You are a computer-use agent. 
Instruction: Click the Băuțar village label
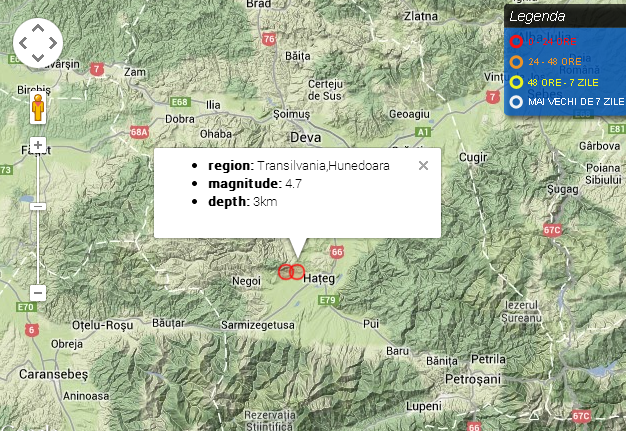[168, 323]
